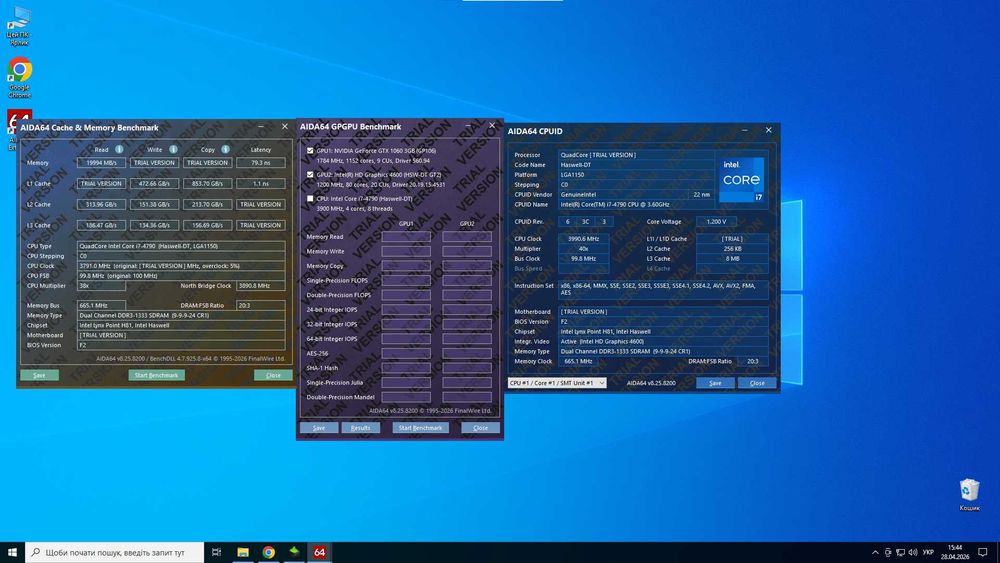
Task: Click Close button in GPGPU Benchmark
Action: coord(480,428)
